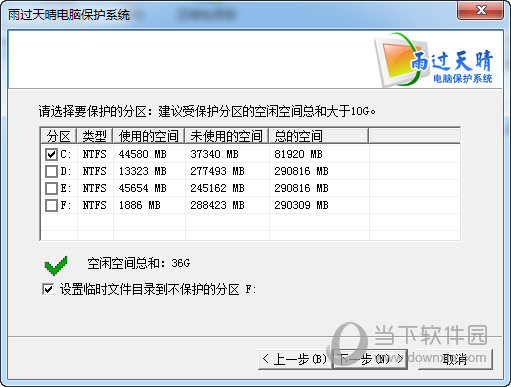Click the 总的空间 column header

coord(319,136)
